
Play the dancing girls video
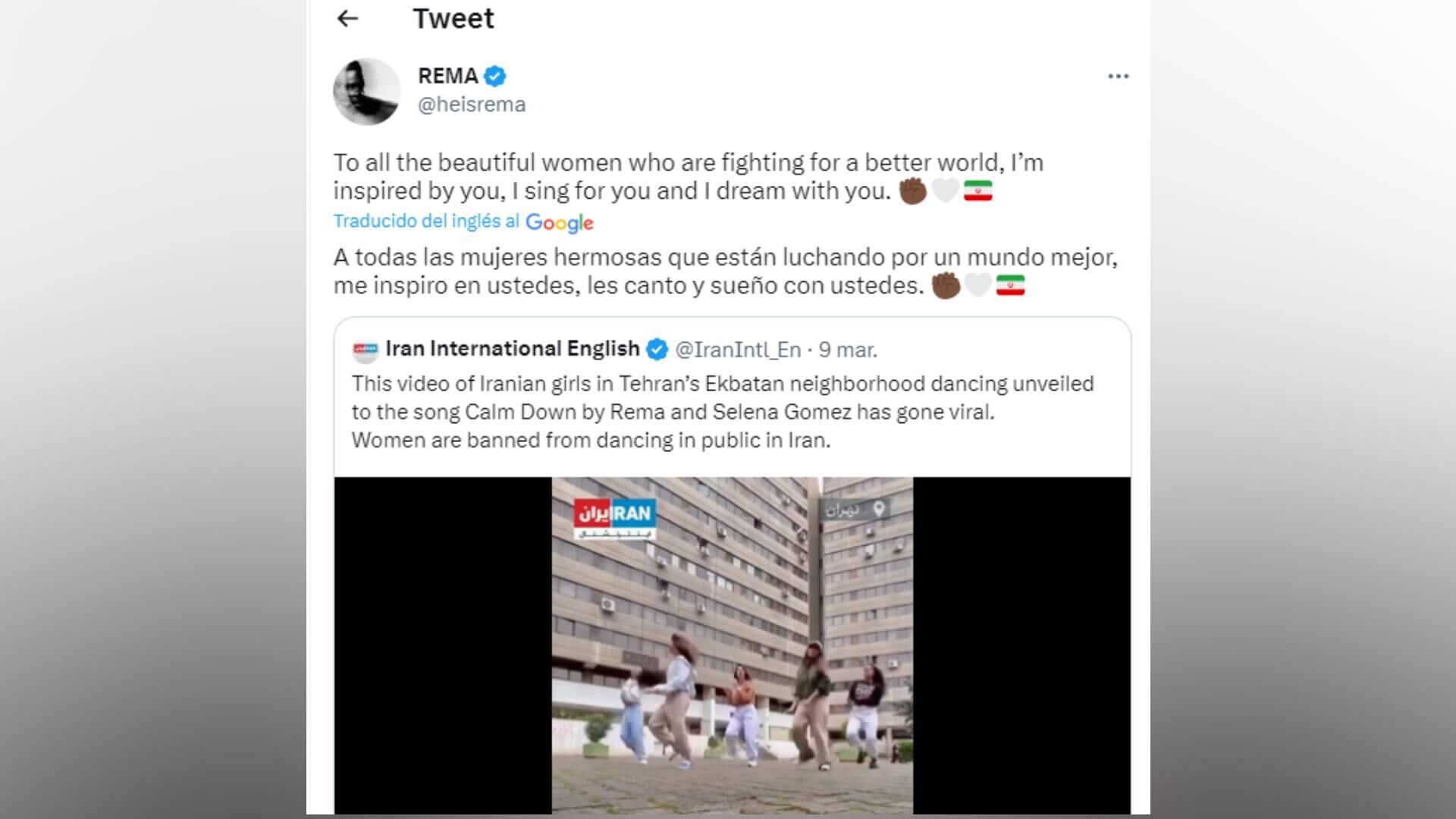[x=733, y=645]
